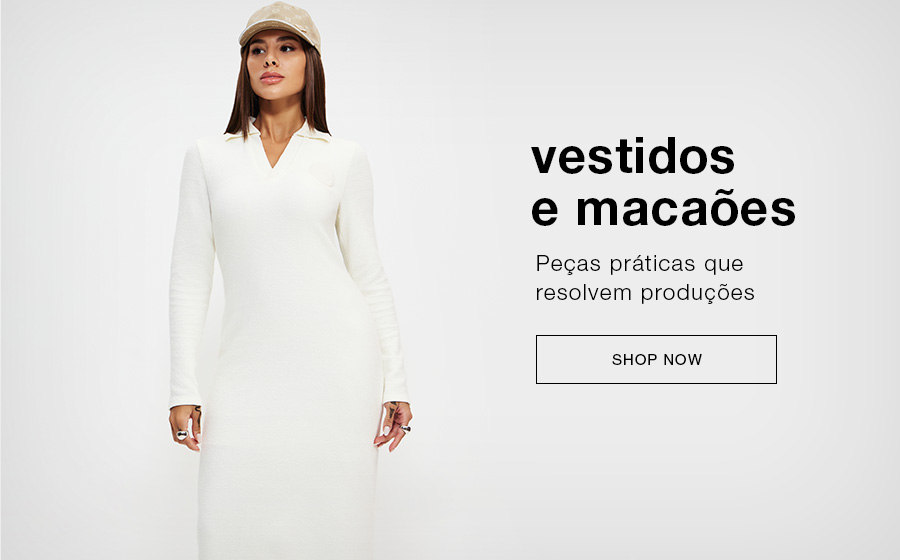Click the word 'produções' in the subtitle

point(697,293)
